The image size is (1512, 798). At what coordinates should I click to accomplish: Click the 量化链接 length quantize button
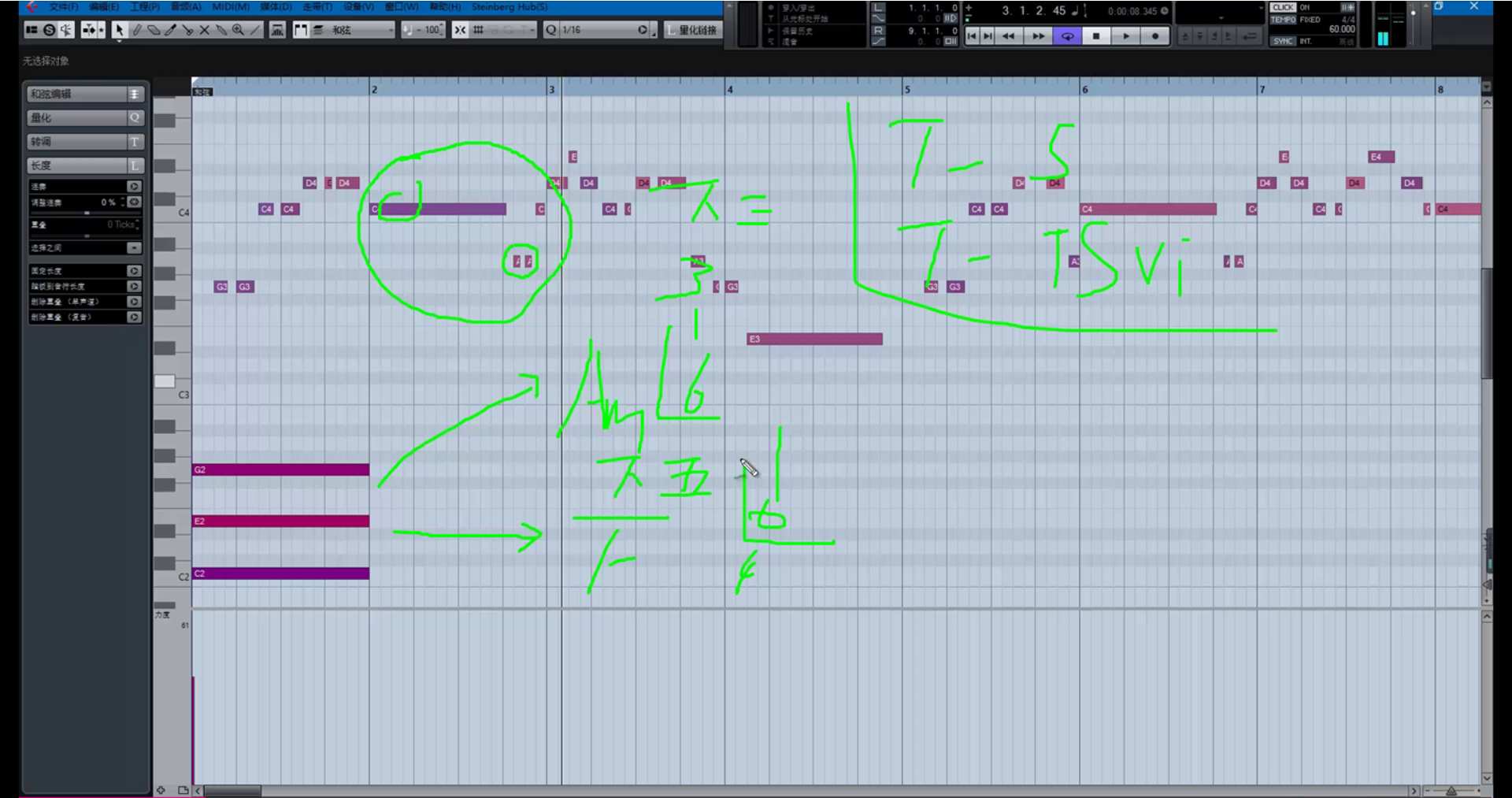[x=692, y=30]
